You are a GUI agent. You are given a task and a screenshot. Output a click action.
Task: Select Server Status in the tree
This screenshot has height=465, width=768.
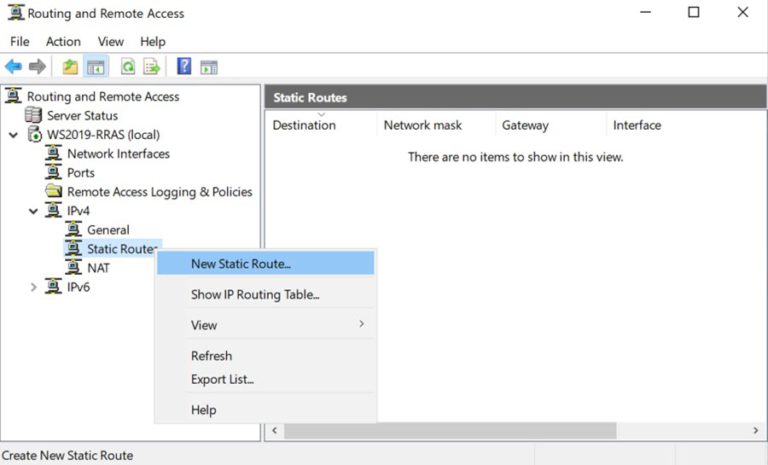[x=82, y=116]
